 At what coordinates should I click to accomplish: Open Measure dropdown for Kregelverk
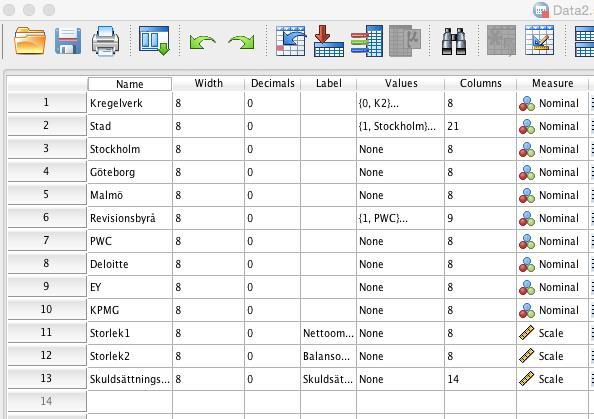[552, 103]
